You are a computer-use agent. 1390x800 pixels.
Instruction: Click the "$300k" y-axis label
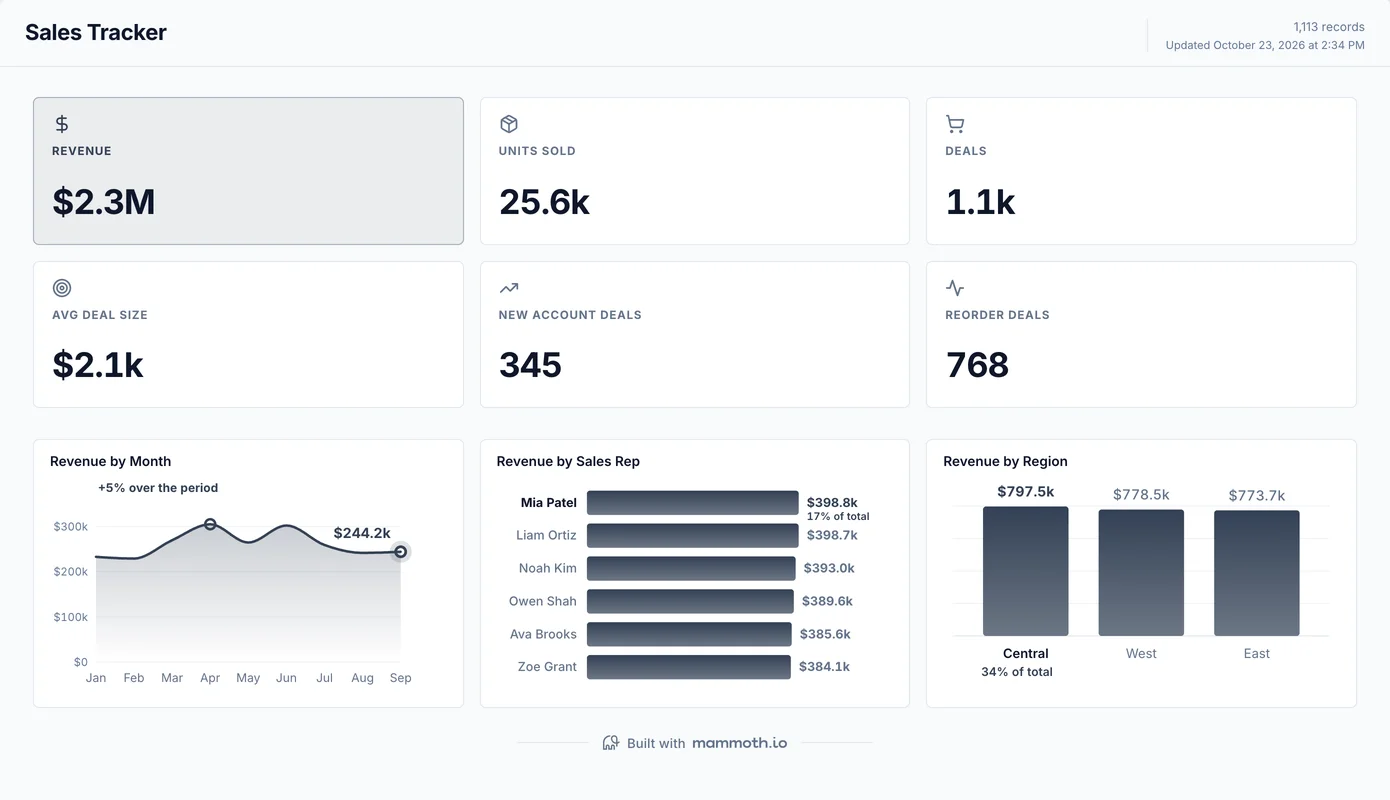pos(70,526)
